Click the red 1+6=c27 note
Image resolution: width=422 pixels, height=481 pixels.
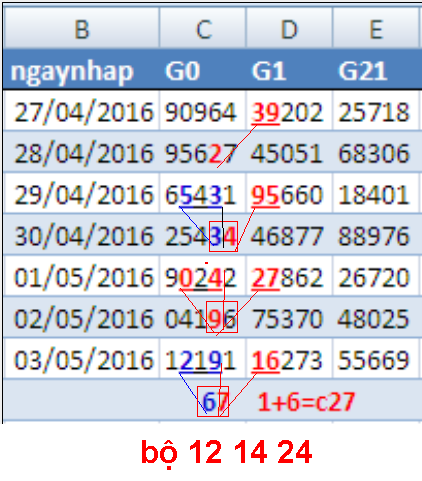(x=306, y=401)
